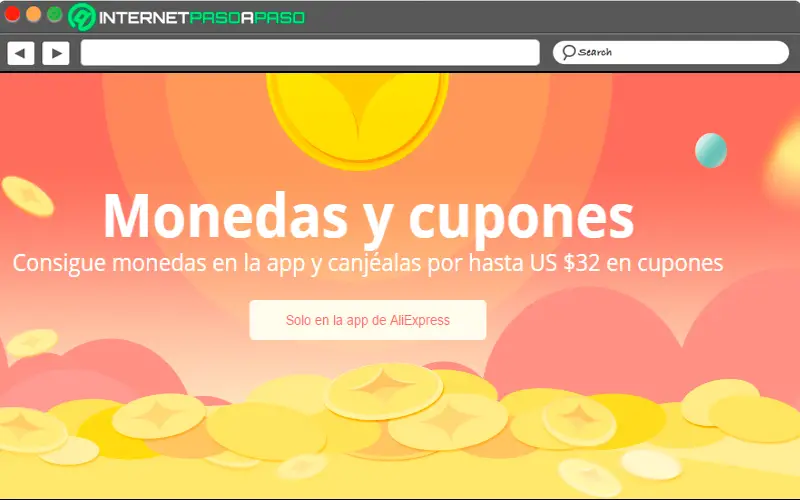
Task: Click the teal floating gem on the right
Action: click(711, 151)
